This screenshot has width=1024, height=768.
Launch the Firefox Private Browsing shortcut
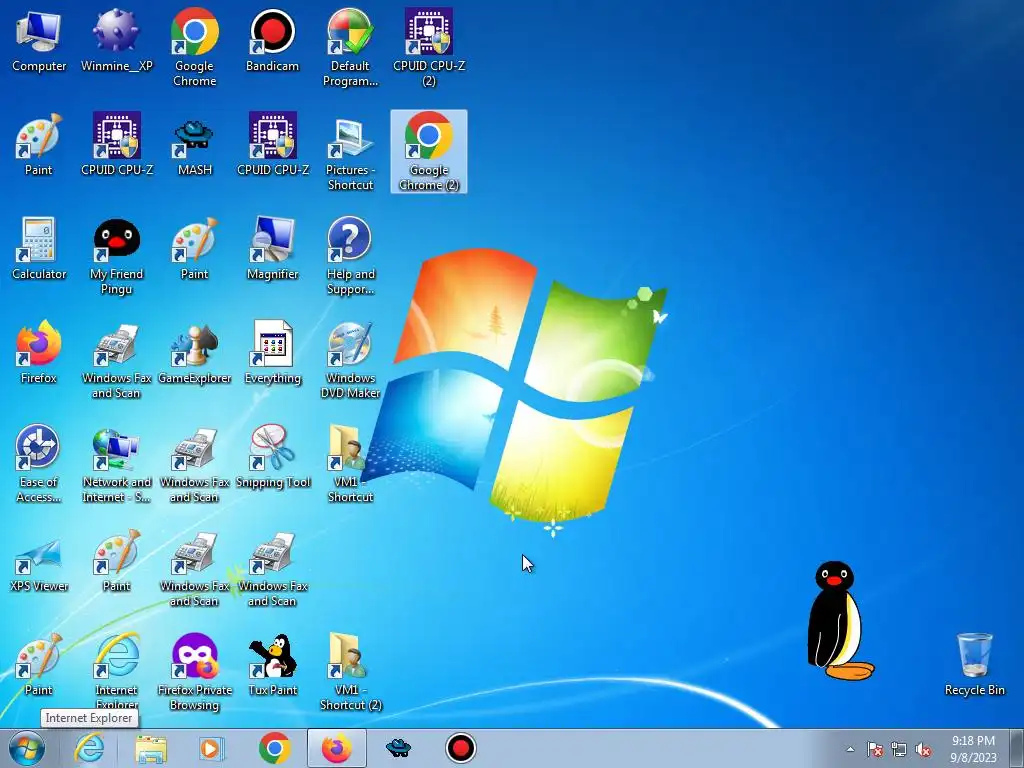195,671
